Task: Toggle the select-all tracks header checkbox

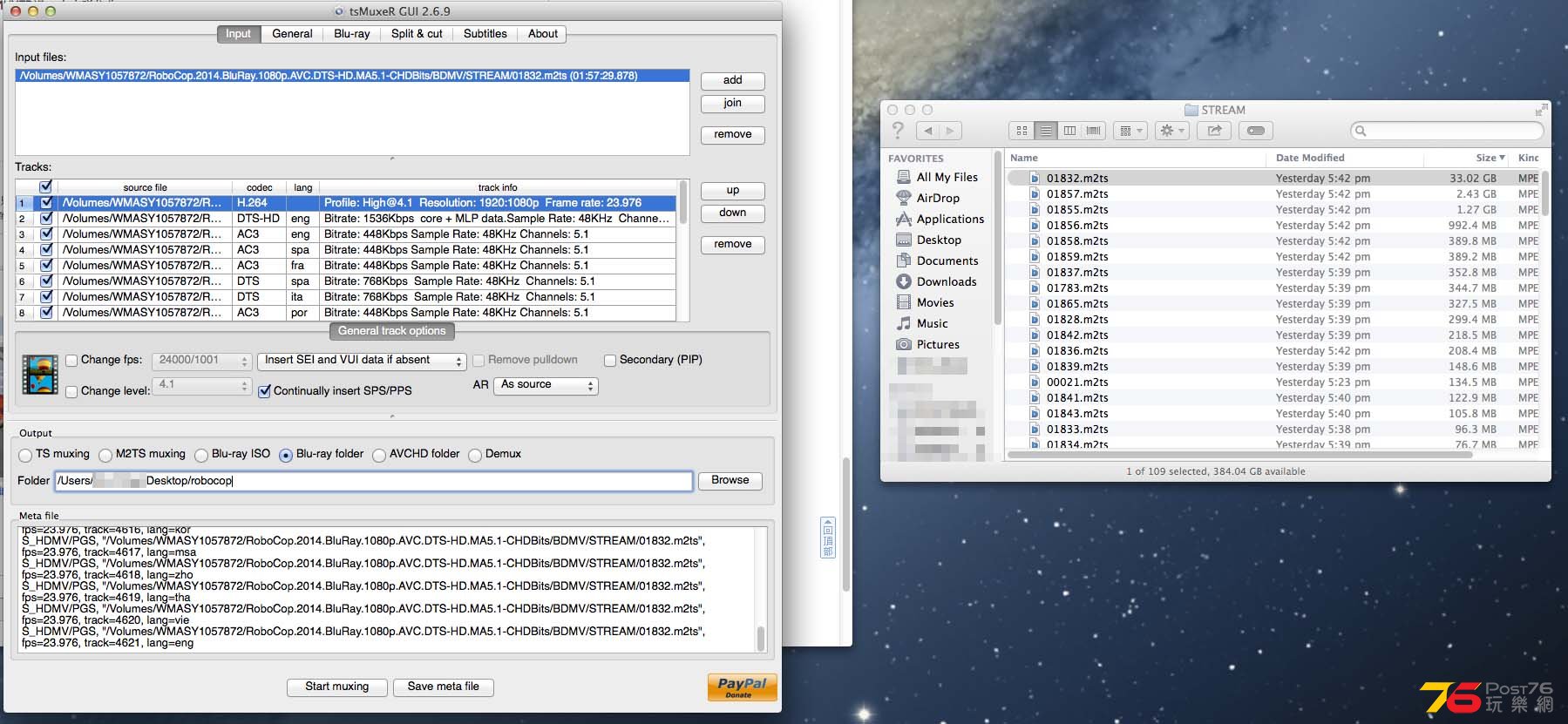Action: tap(46, 186)
